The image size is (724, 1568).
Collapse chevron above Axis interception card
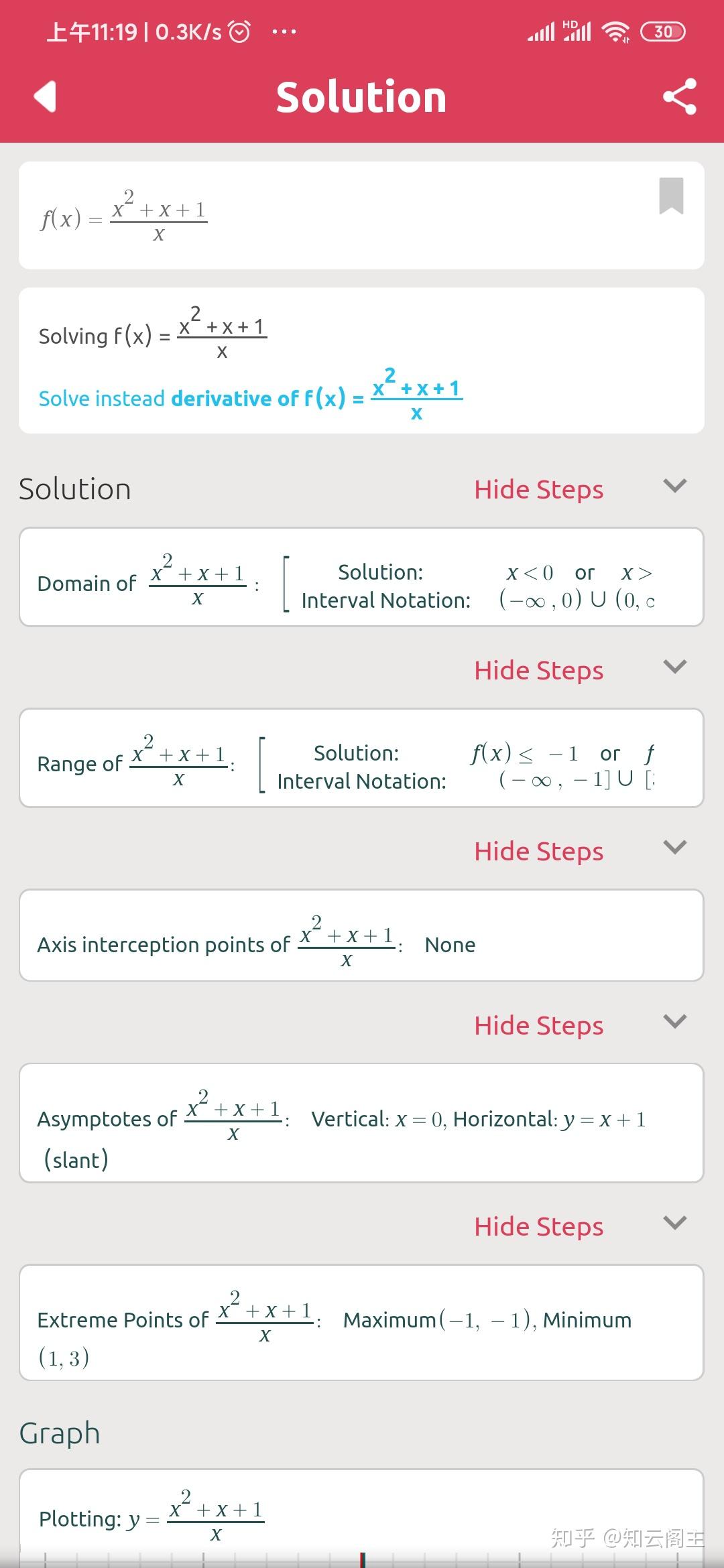(x=674, y=848)
